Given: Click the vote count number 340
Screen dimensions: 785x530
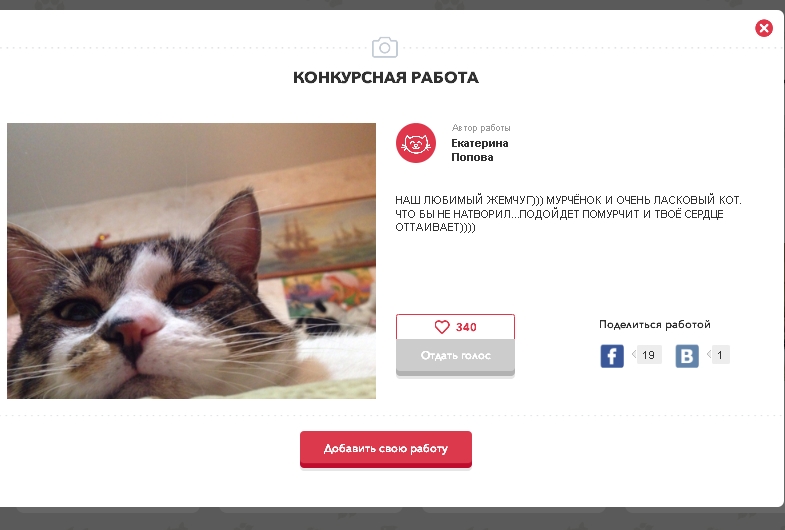Looking at the screenshot, I should click(466, 327).
